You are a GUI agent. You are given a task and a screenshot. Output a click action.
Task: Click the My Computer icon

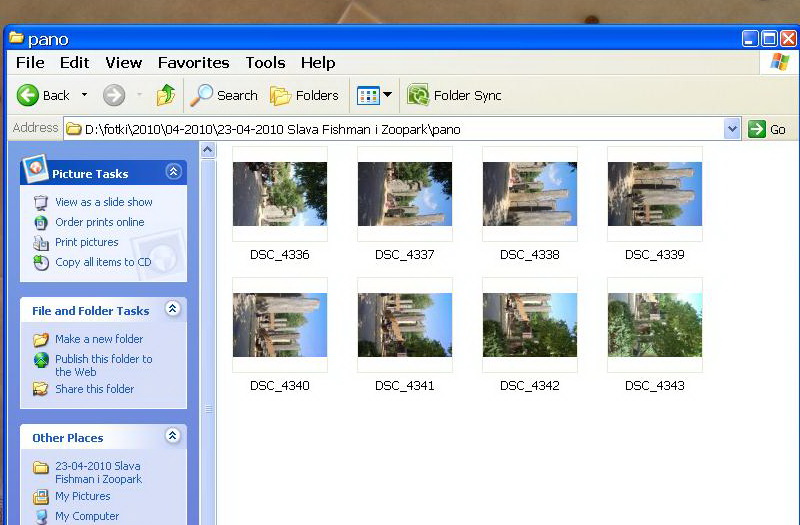[x=41, y=516]
